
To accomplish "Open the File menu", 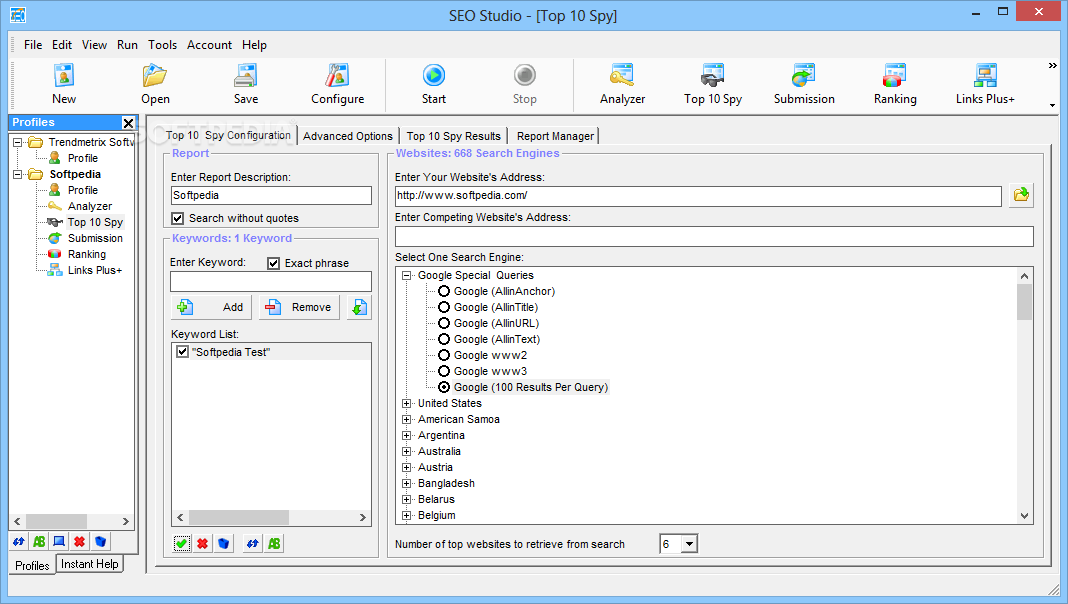I will tap(33, 45).
